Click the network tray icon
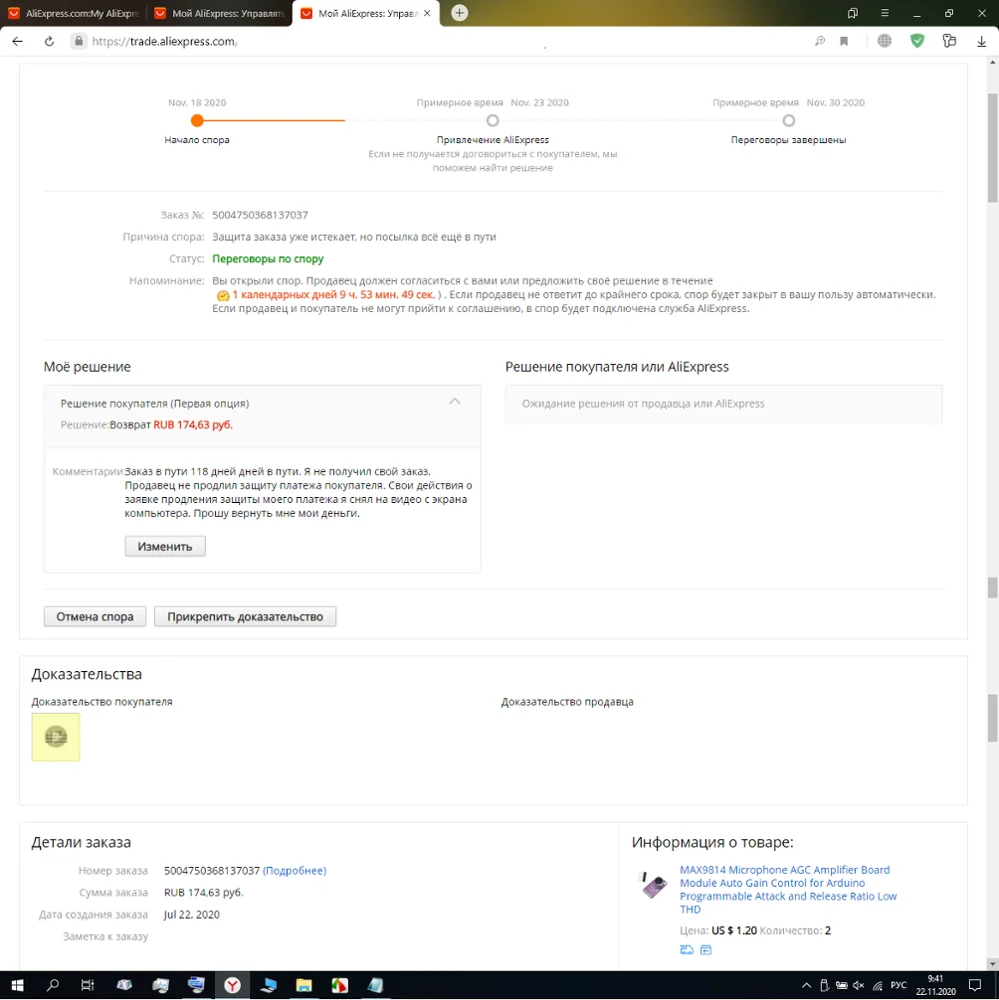 tap(878, 985)
